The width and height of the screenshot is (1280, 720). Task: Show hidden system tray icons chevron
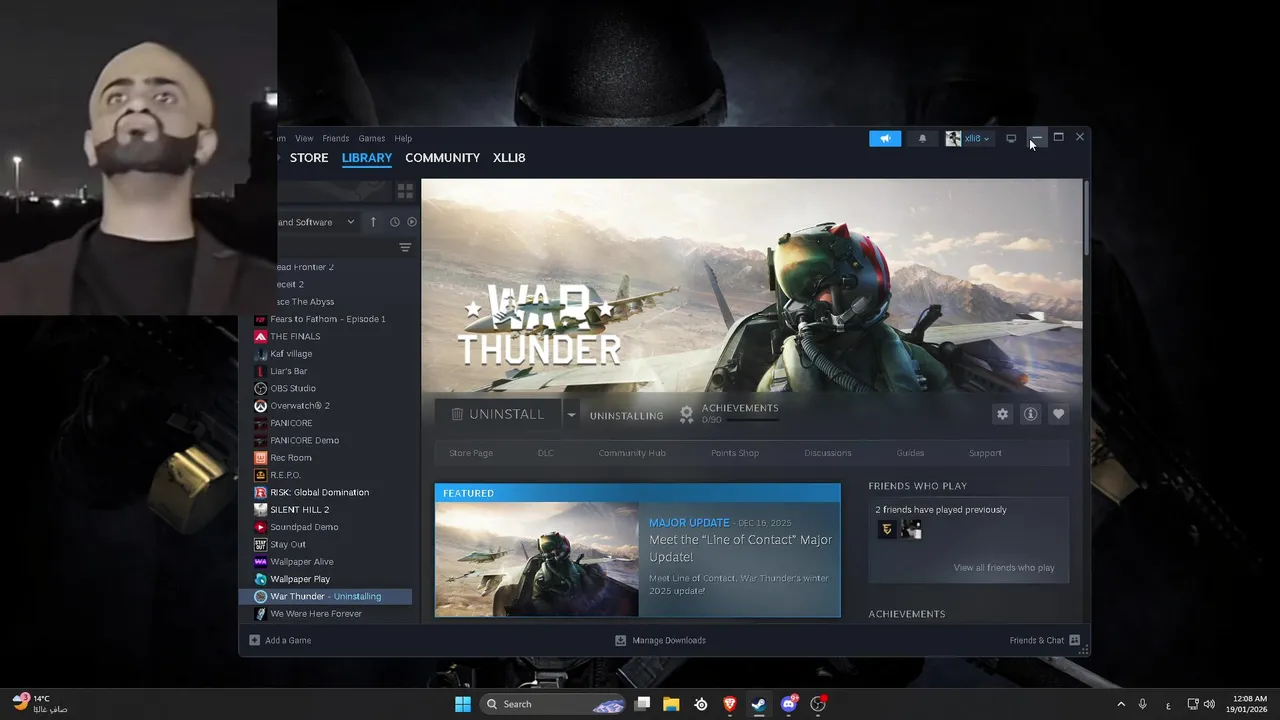(1120, 704)
